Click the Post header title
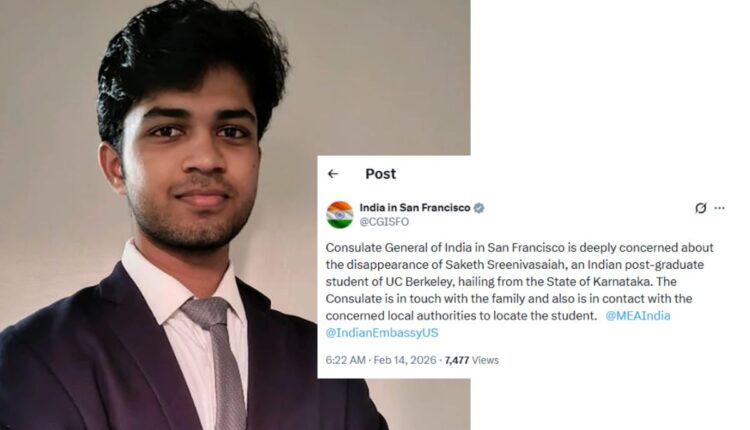This screenshot has width=750, height=430. coord(381,174)
